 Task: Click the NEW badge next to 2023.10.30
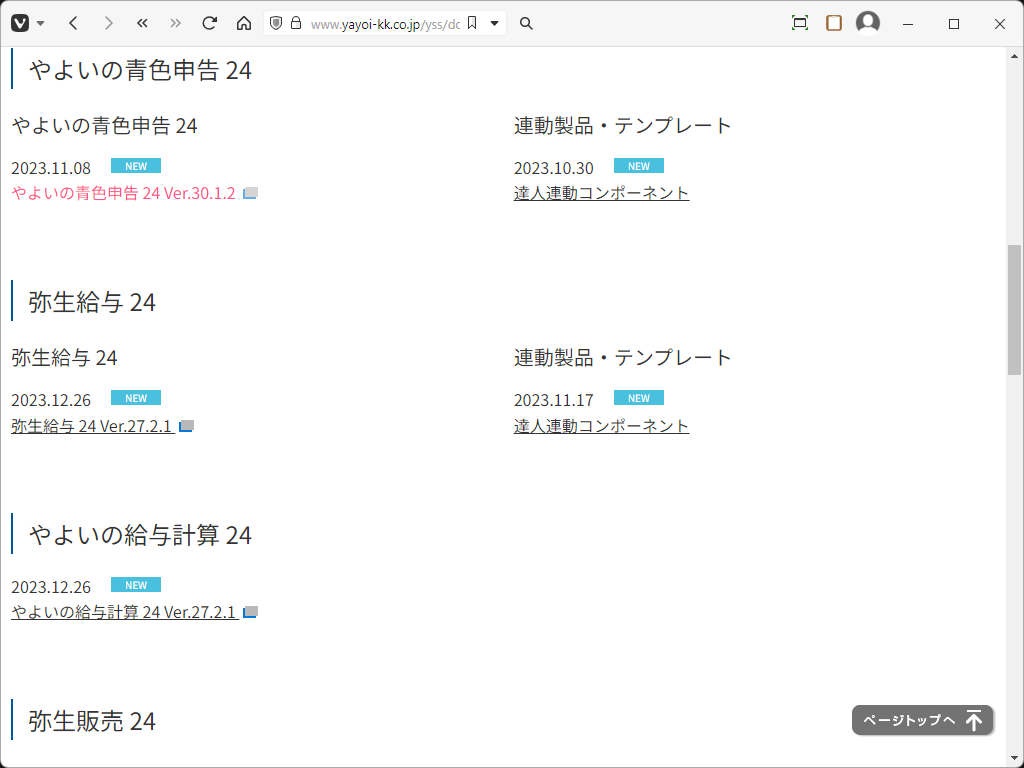click(639, 166)
